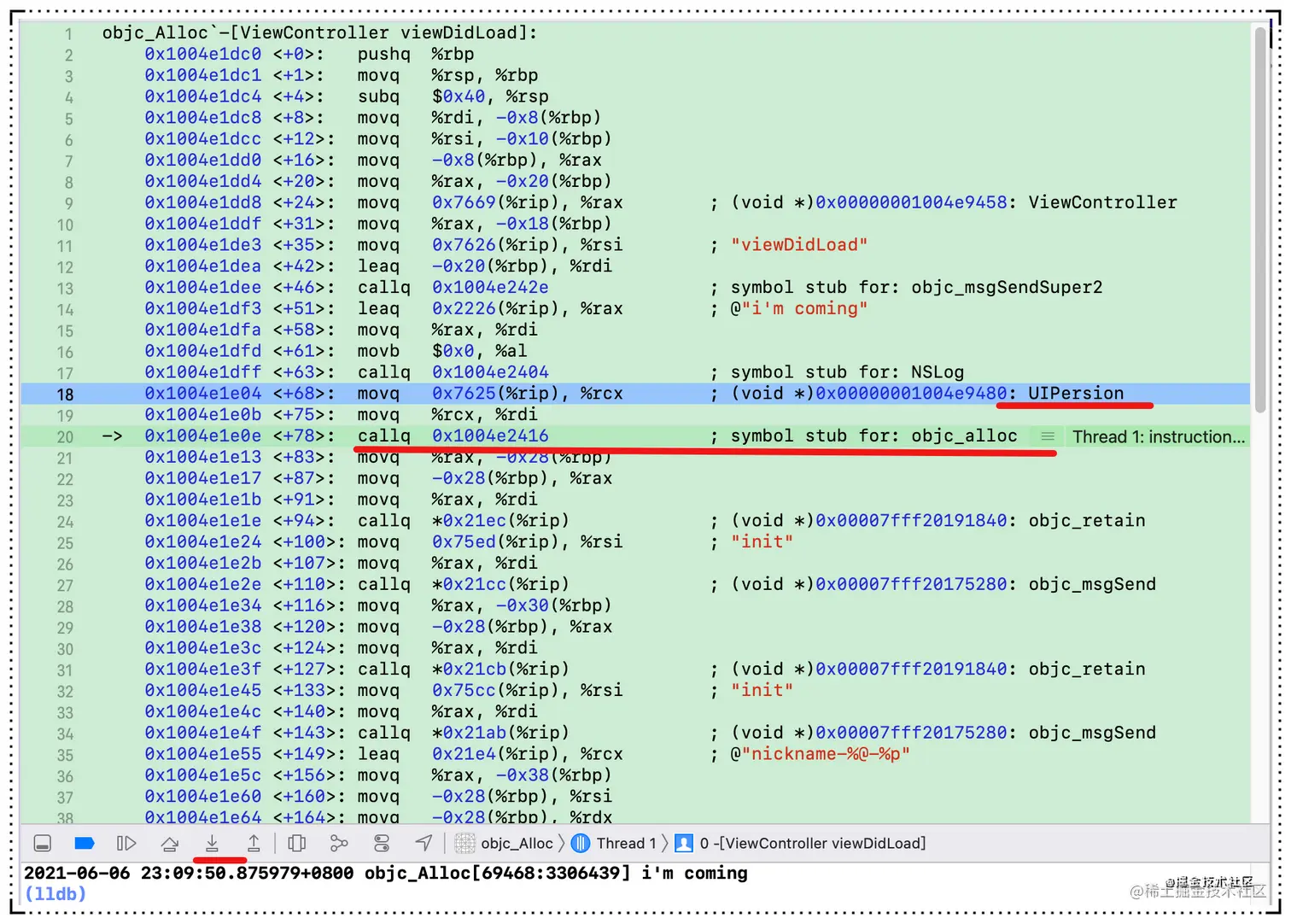
Task: Click the @"nickname-%@-%p" string literal
Action: point(821,754)
